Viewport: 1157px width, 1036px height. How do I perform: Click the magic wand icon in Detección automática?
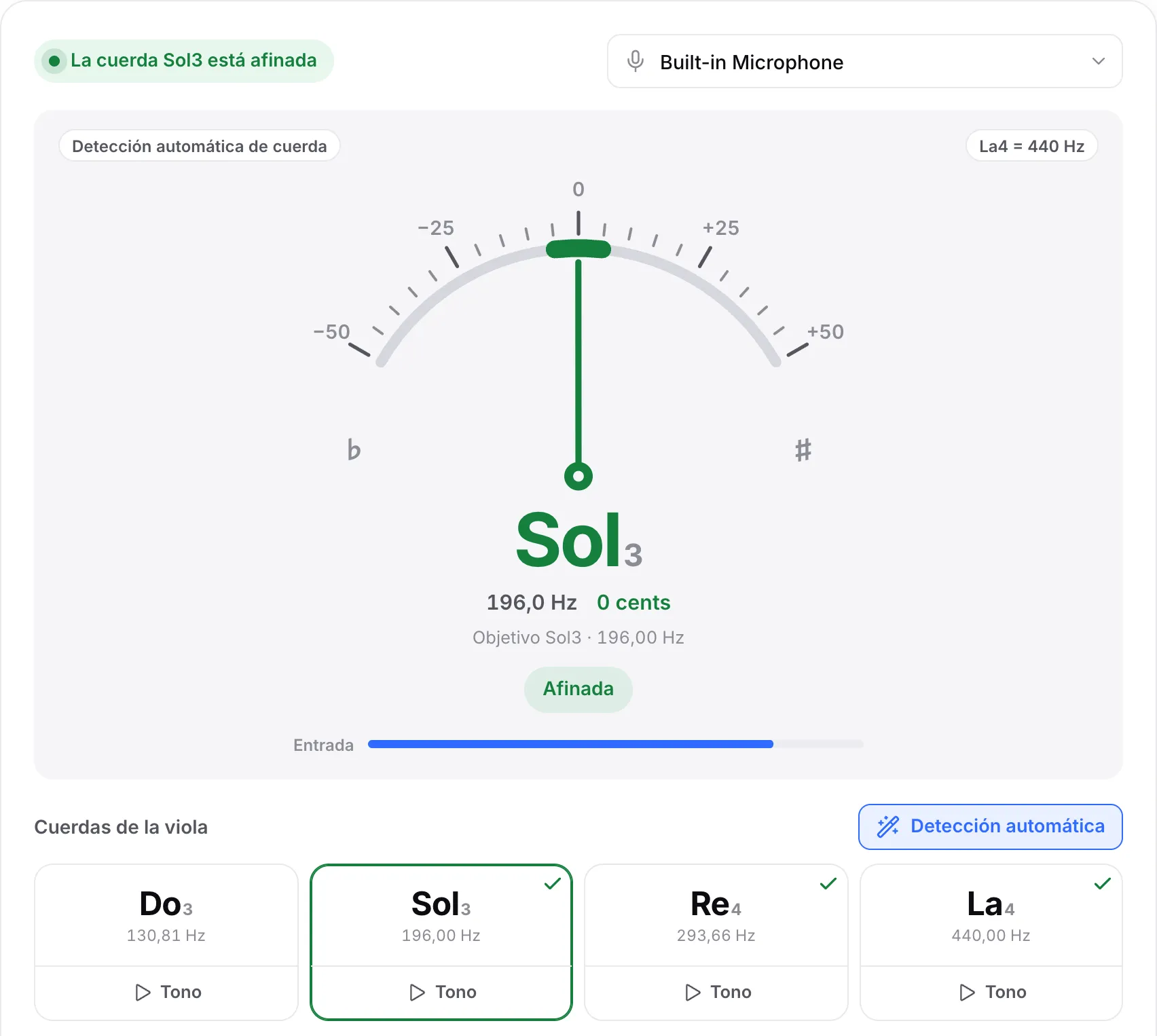coord(887,826)
